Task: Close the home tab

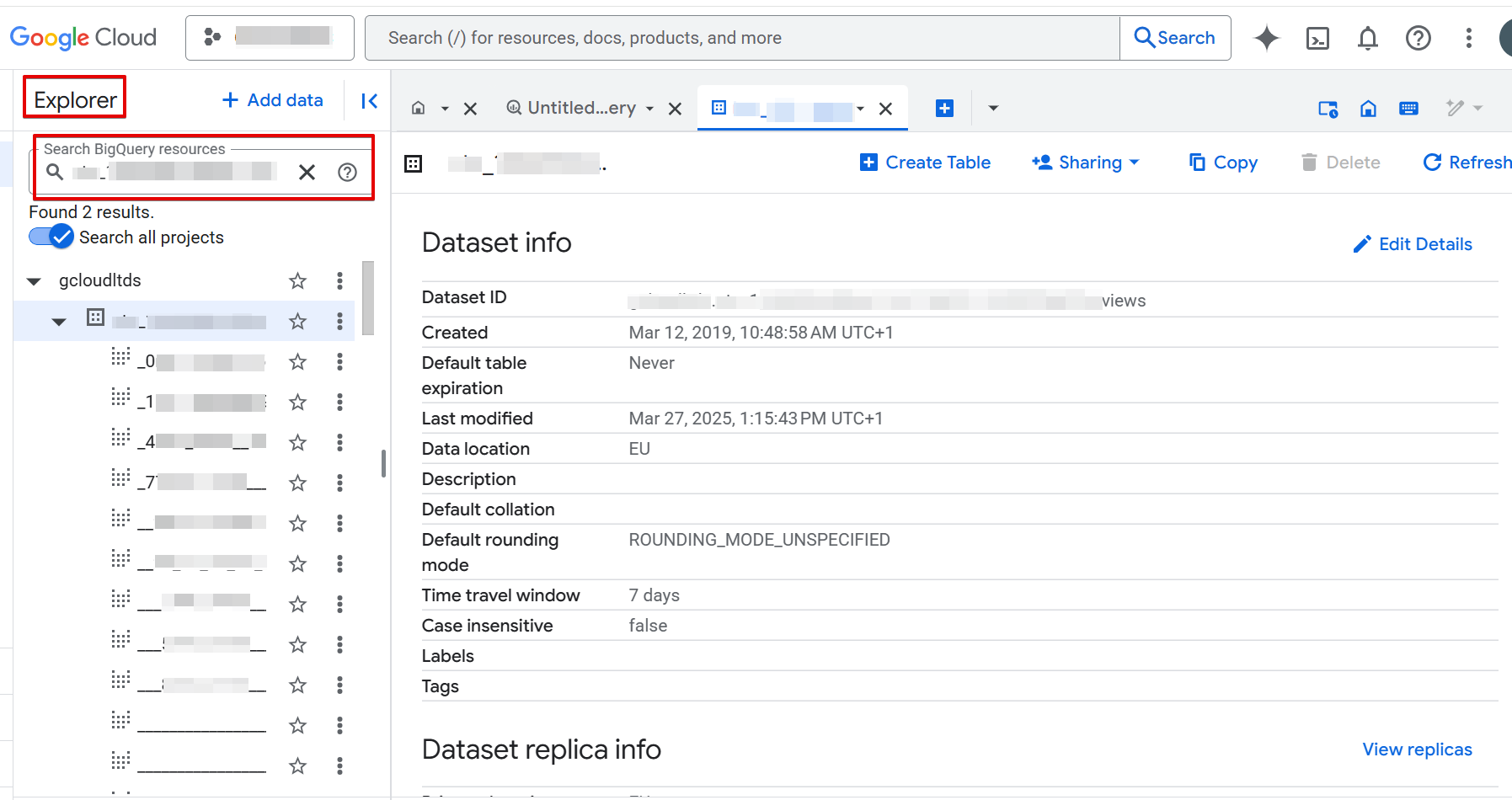Action: pos(471,109)
